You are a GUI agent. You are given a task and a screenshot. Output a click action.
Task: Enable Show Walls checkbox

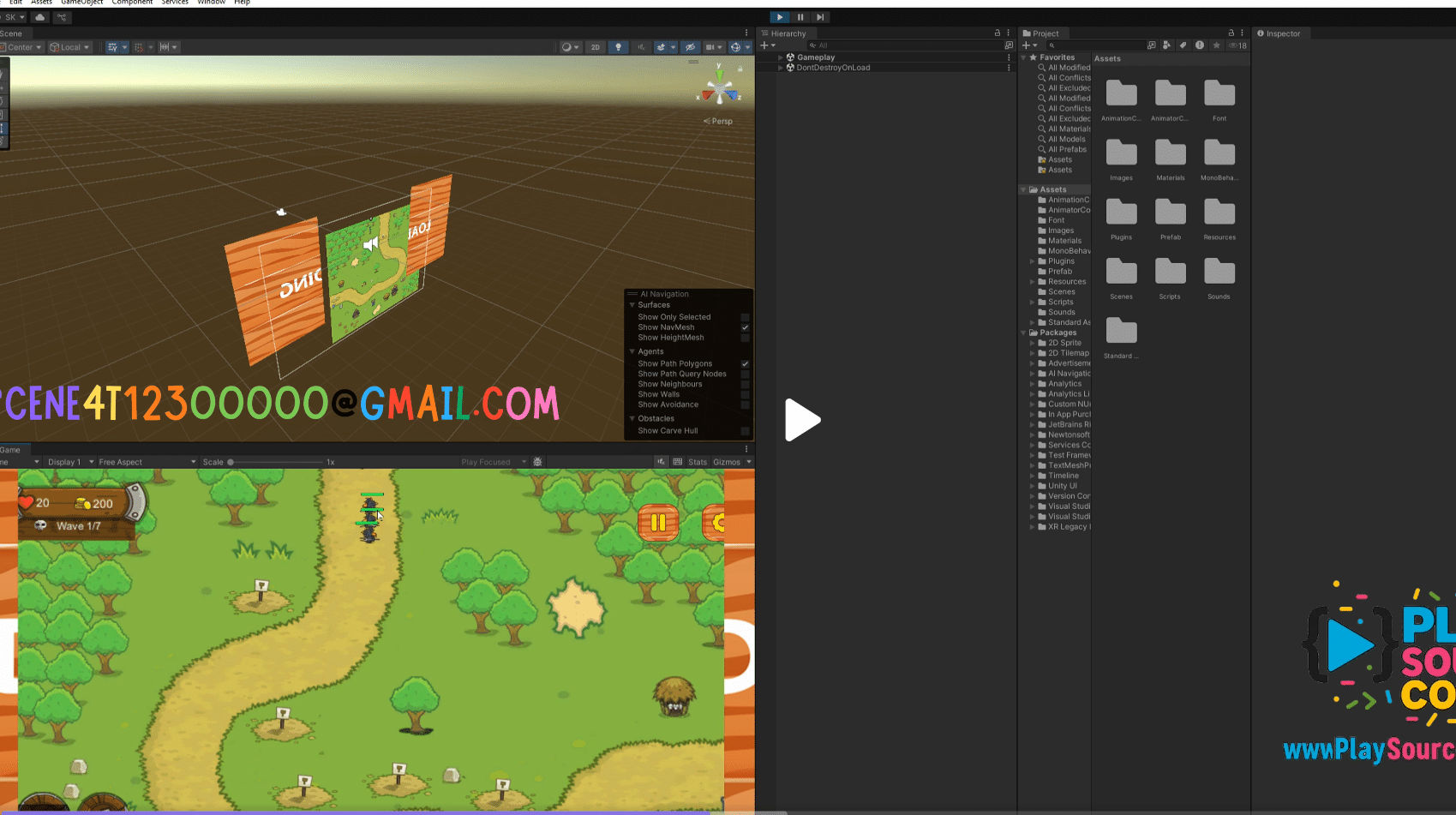[x=745, y=394]
